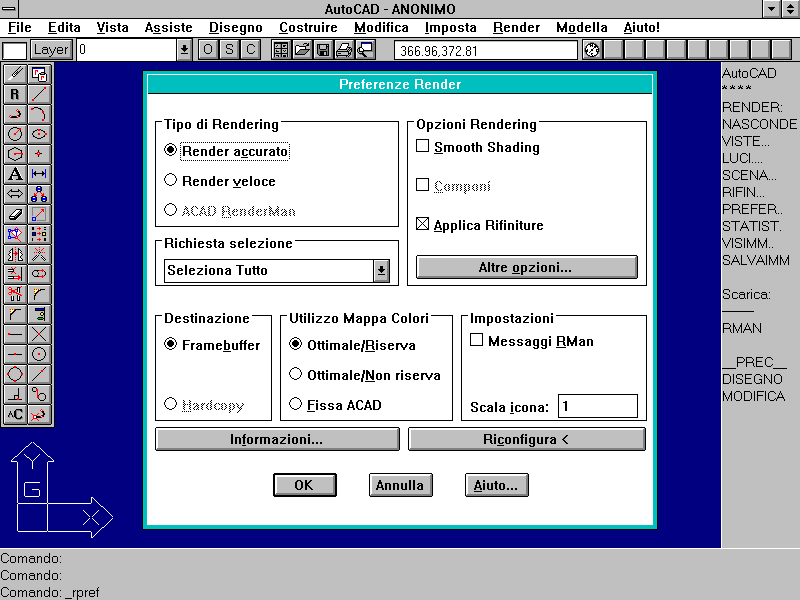The image size is (800, 600).
Task: Click the Toolbox toggle icon in toolbar
Action: [281, 50]
